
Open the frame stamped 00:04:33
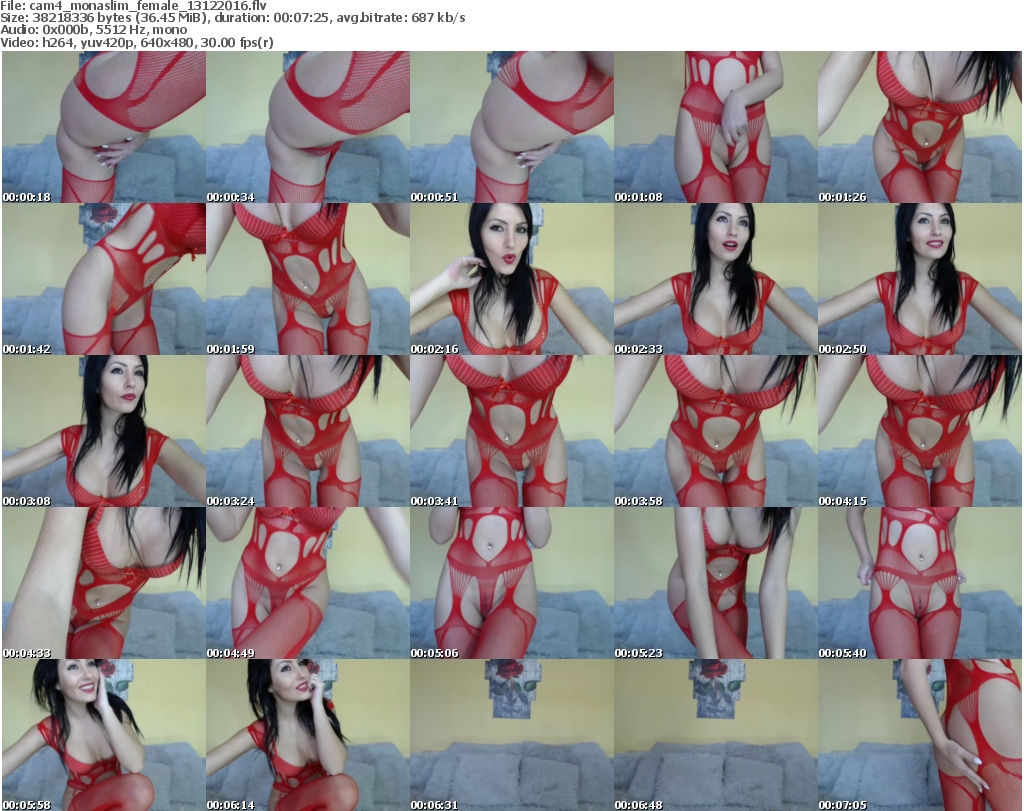pos(104,583)
